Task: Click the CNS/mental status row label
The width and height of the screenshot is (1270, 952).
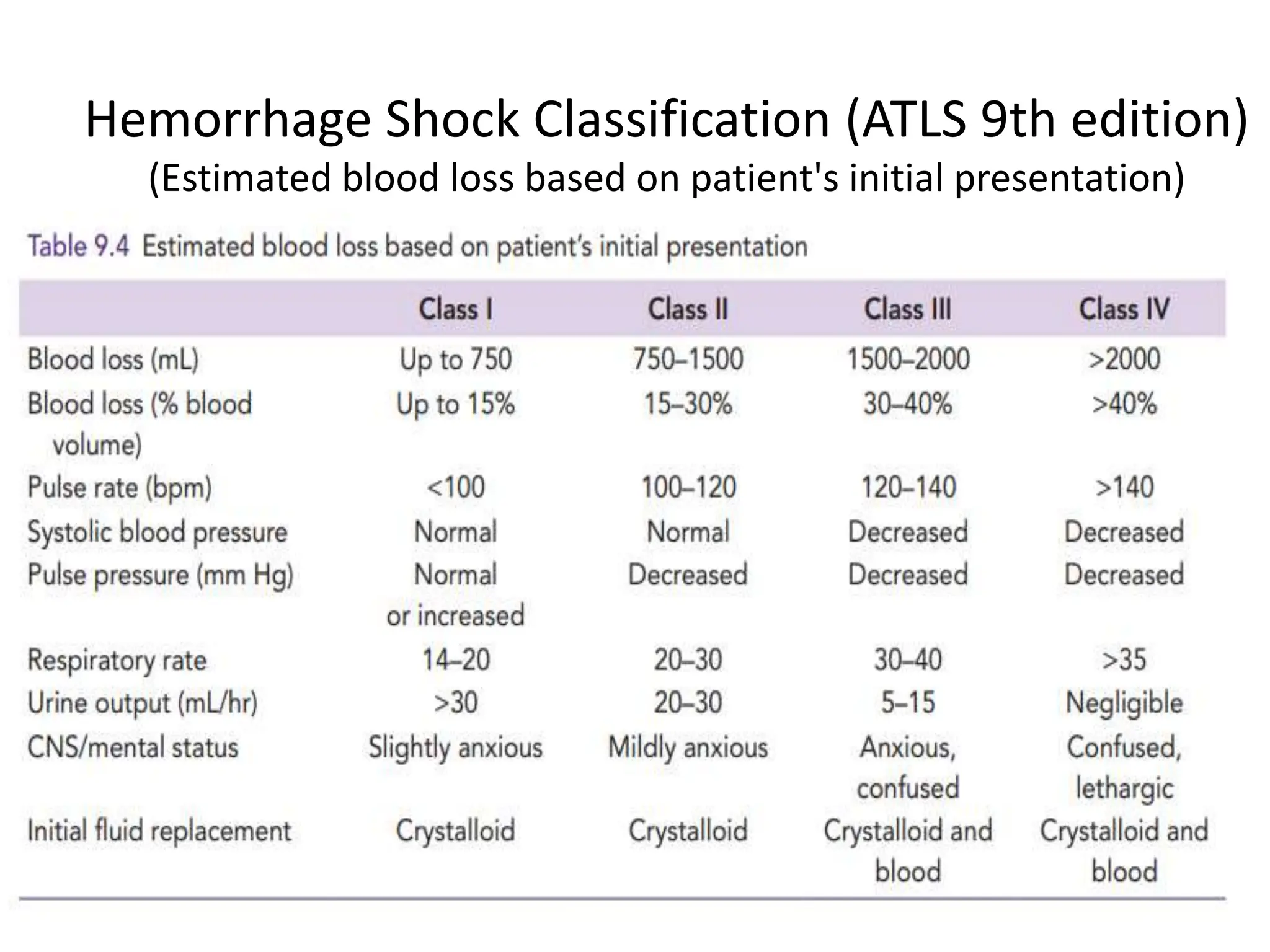Action: click(133, 747)
